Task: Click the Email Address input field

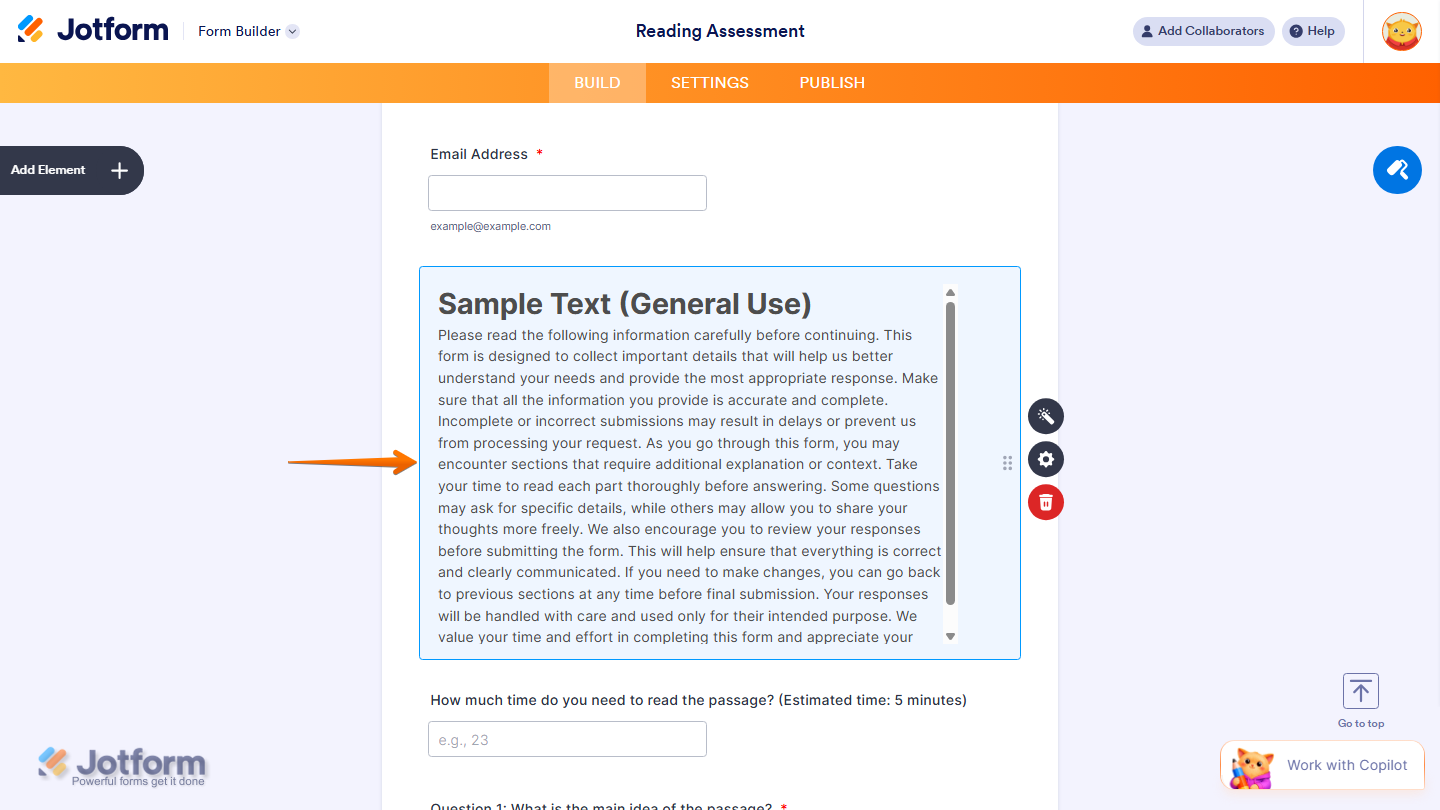Action: [567, 192]
